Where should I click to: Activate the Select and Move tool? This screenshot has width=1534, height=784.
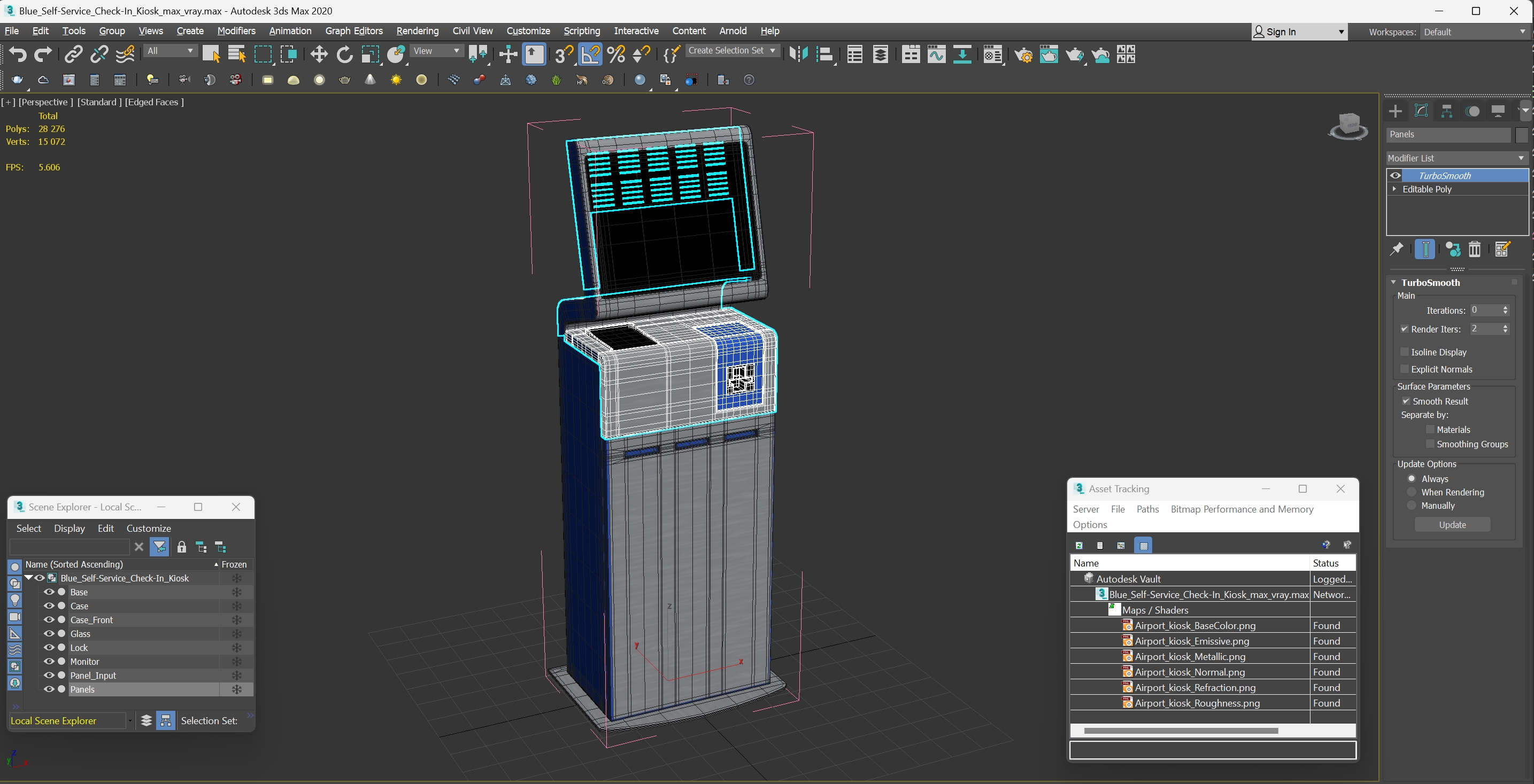click(319, 55)
